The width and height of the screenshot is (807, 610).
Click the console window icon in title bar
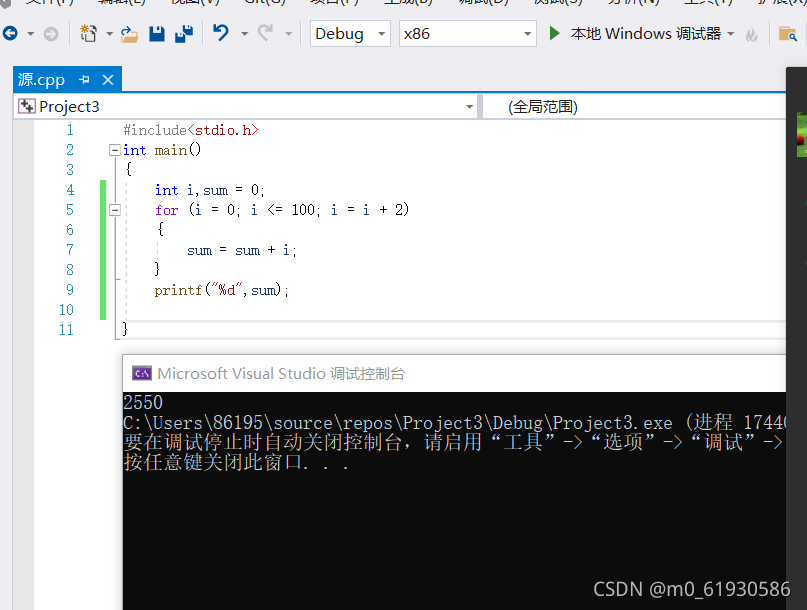(142, 373)
